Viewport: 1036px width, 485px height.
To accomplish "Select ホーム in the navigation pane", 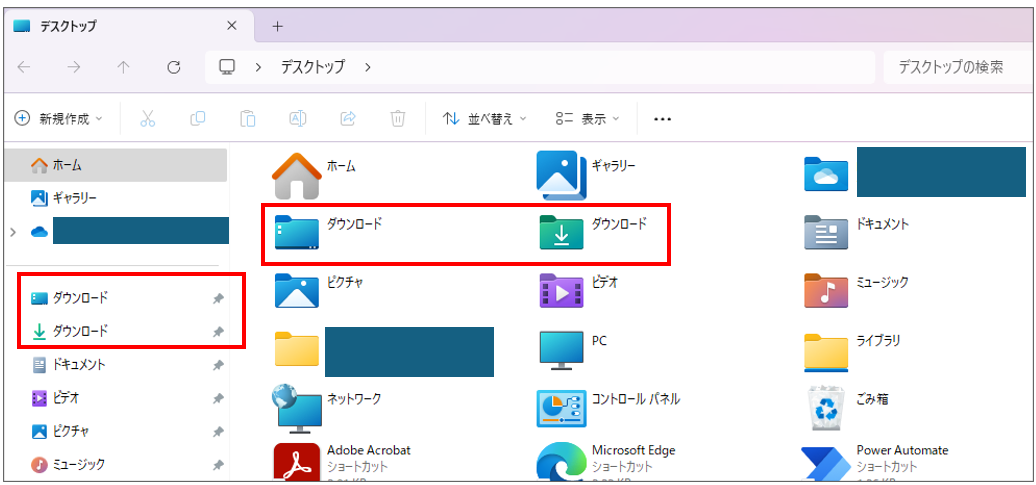I will [x=116, y=165].
